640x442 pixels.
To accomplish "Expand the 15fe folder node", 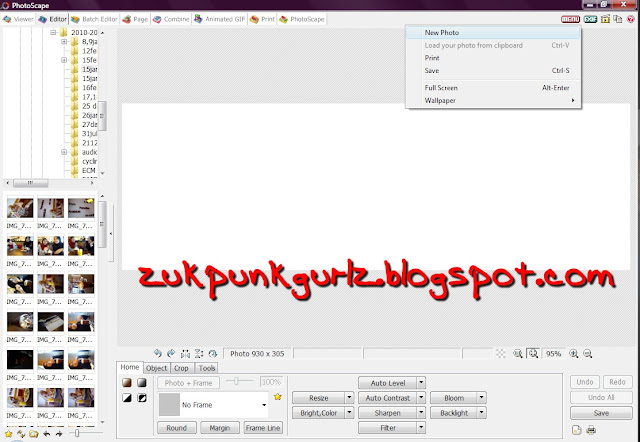I will pyautogui.click(x=64, y=60).
